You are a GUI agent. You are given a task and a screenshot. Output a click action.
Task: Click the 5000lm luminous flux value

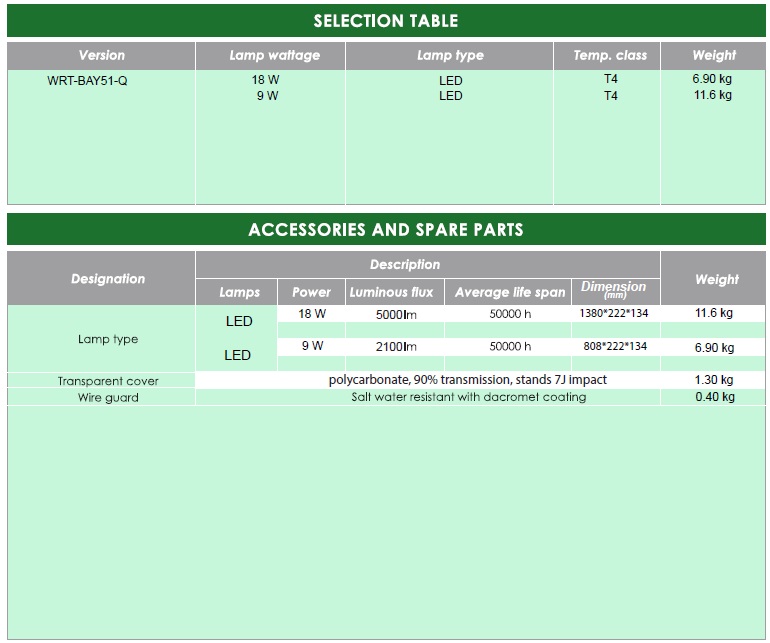pyautogui.click(x=396, y=314)
